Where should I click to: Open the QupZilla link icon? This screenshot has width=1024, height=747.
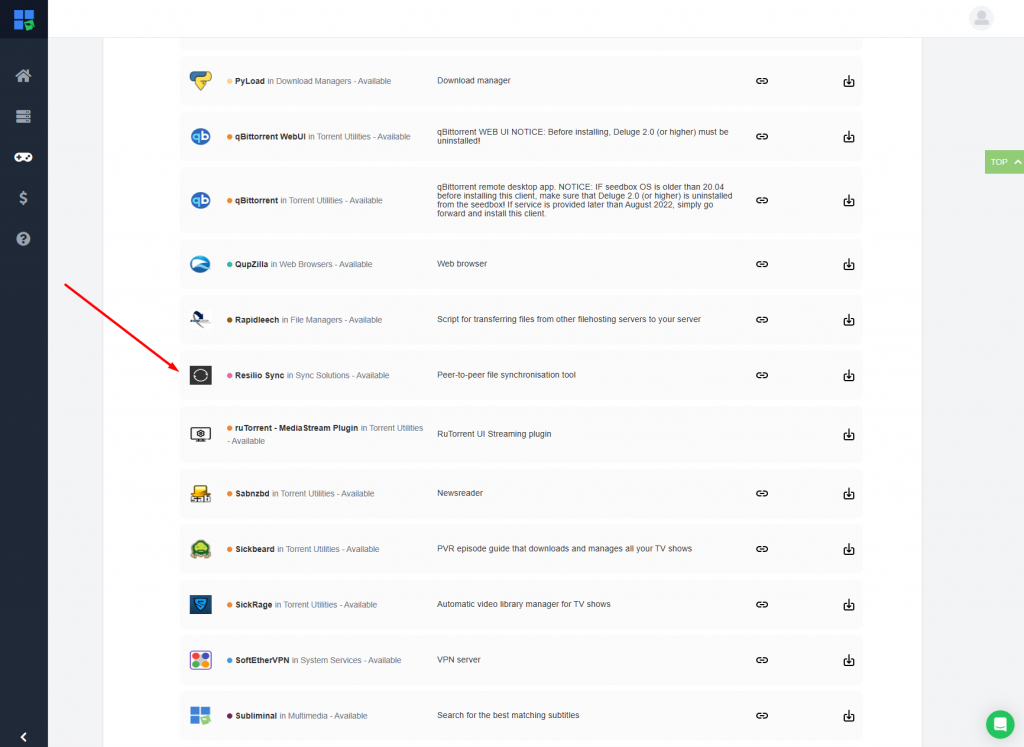(x=761, y=264)
